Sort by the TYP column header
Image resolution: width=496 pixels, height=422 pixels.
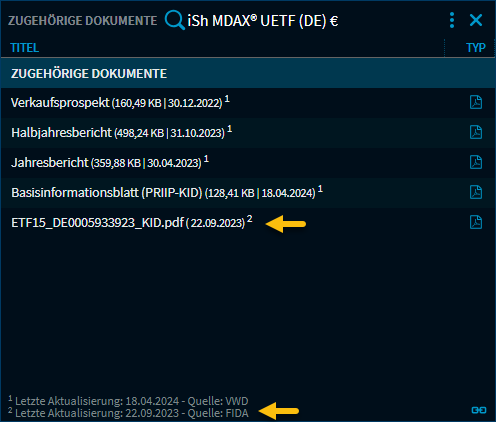coord(476,48)
